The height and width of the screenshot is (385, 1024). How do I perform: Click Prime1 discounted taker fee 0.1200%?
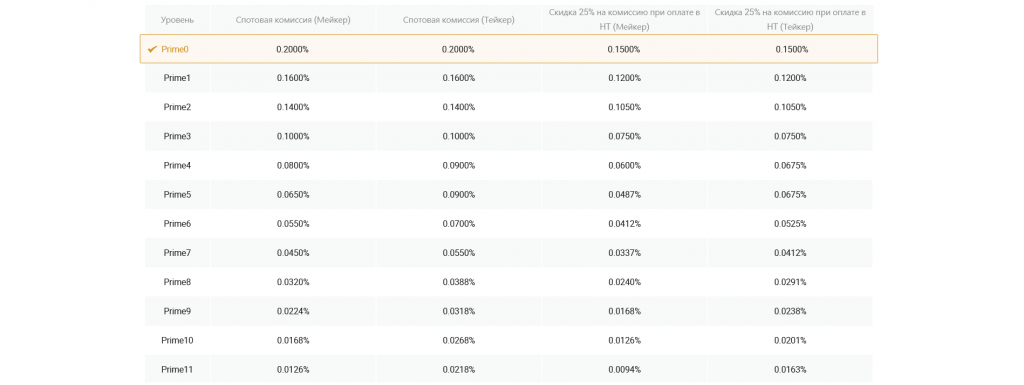tap(790, 78)
